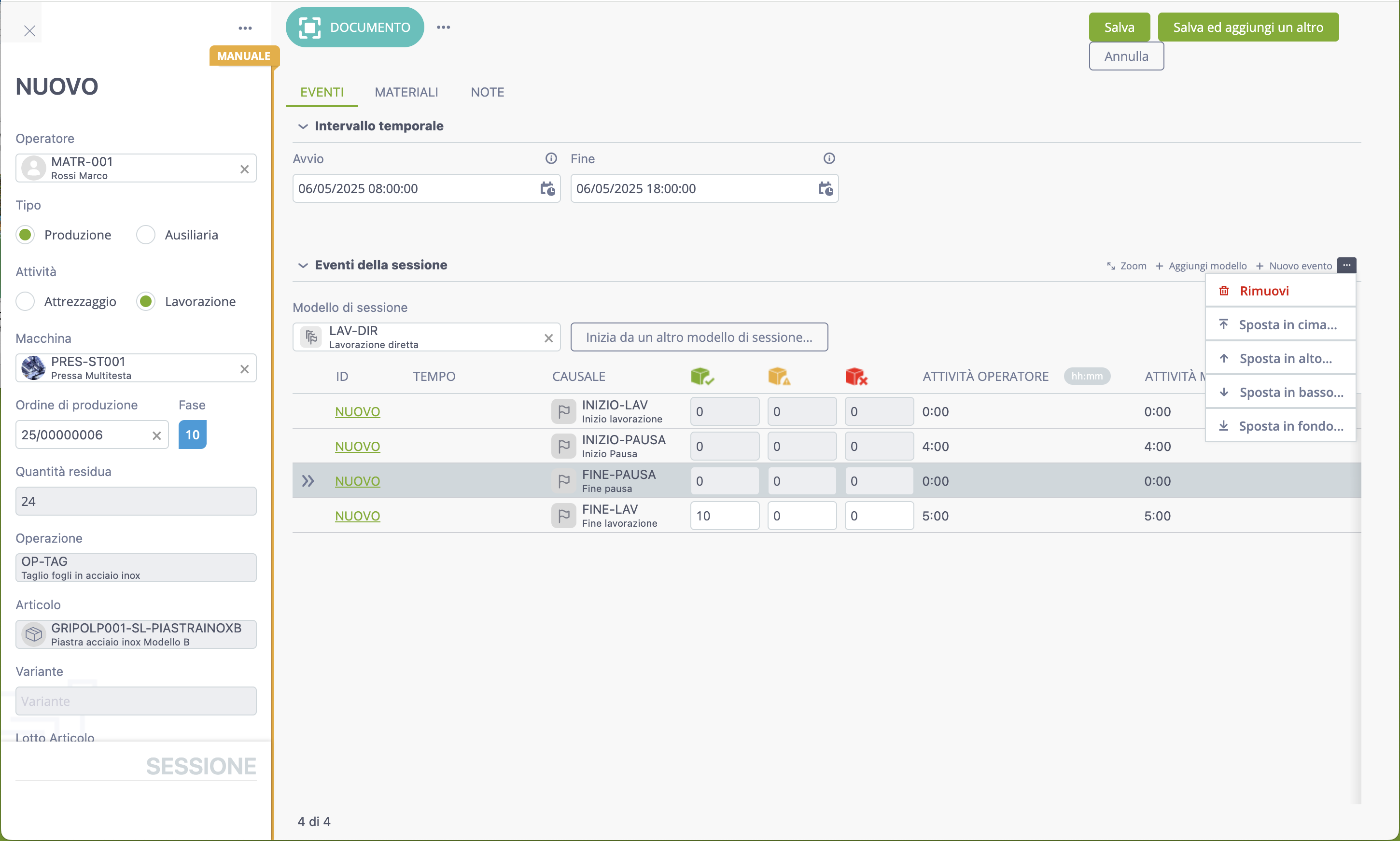Click the rejected pieces red box column icon
Image resolution: width=1400 pixels, height=841 pixels.
click(x=856, y=376)
